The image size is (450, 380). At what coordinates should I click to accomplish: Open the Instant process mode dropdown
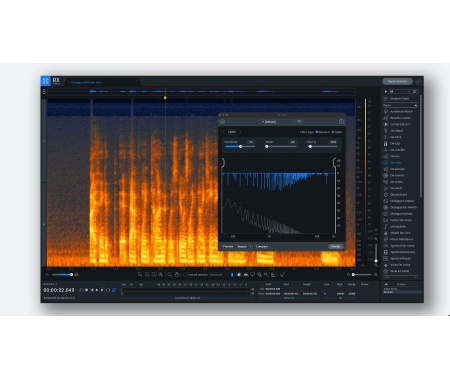218,275
